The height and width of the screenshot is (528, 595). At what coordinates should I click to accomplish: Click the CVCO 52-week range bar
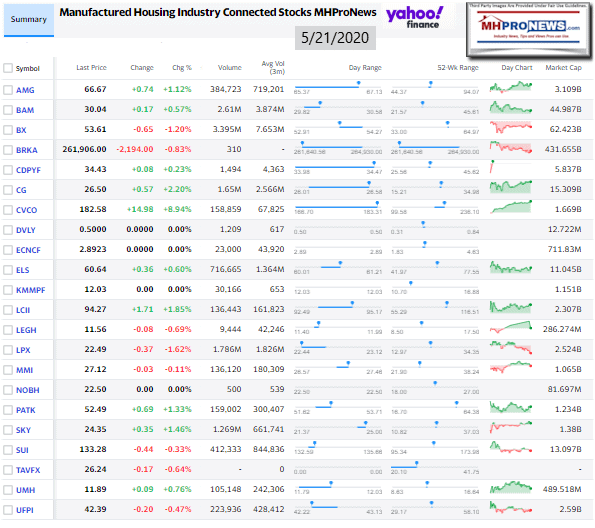435,207
